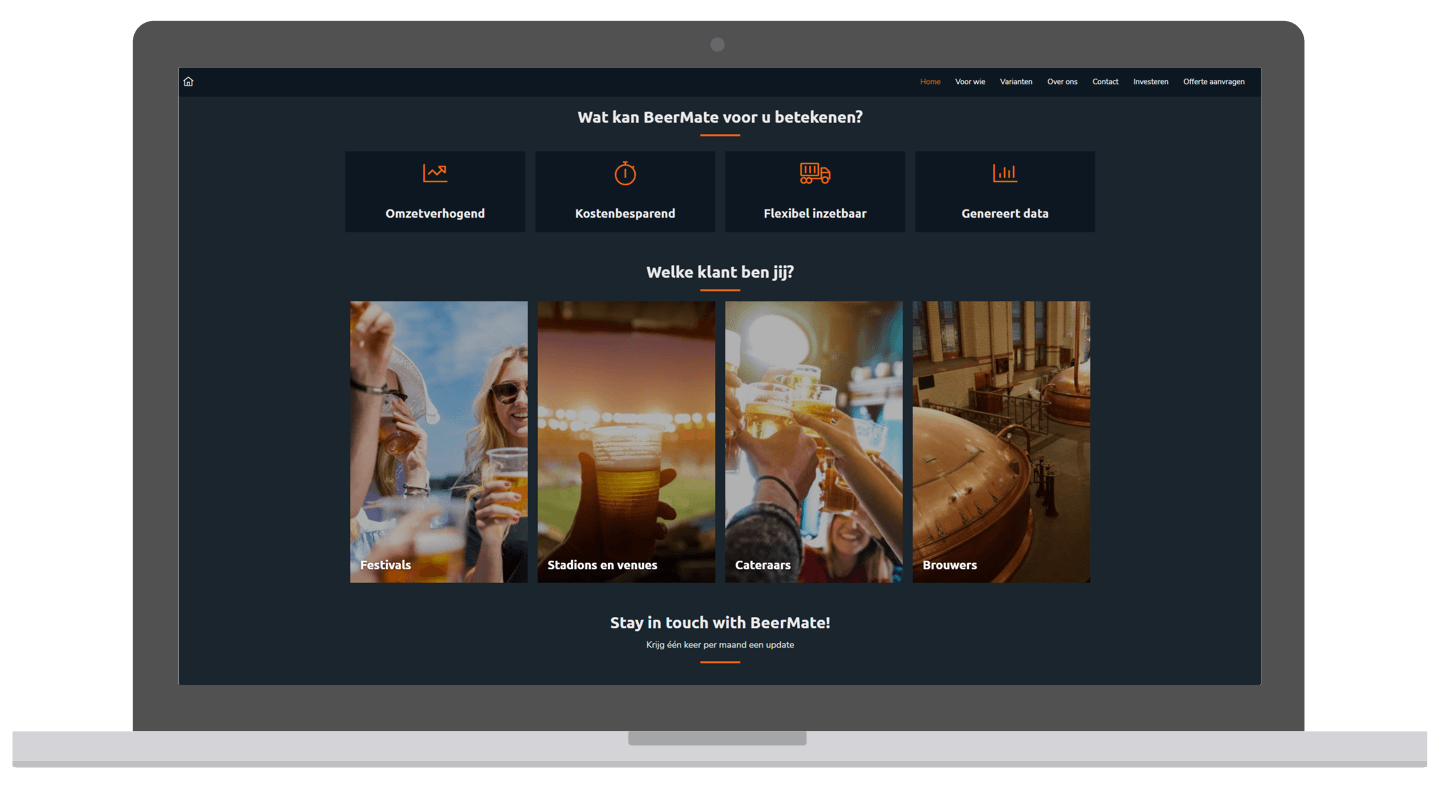Click the Brouwers caption text
The image size is (1440, 788).
tap(950, 565)
